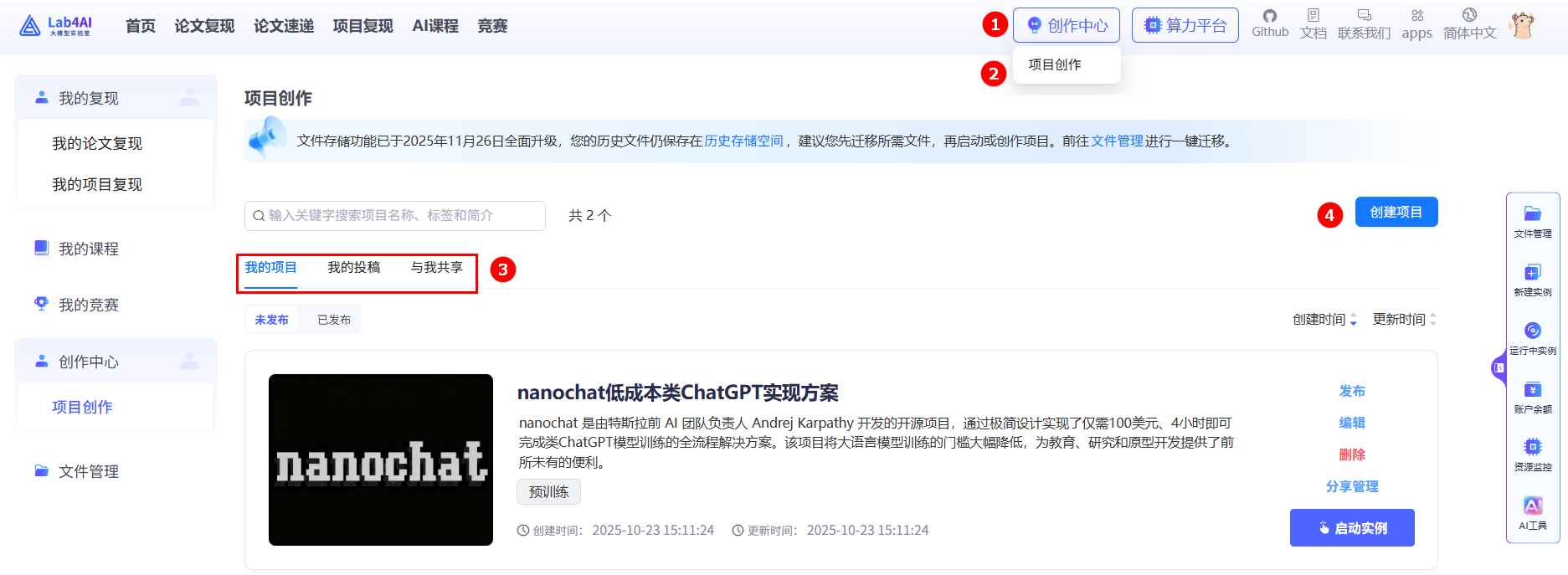Open 运行中实例 in the right toolbar
1568x575 pixels.
(x=1533, y=339)
